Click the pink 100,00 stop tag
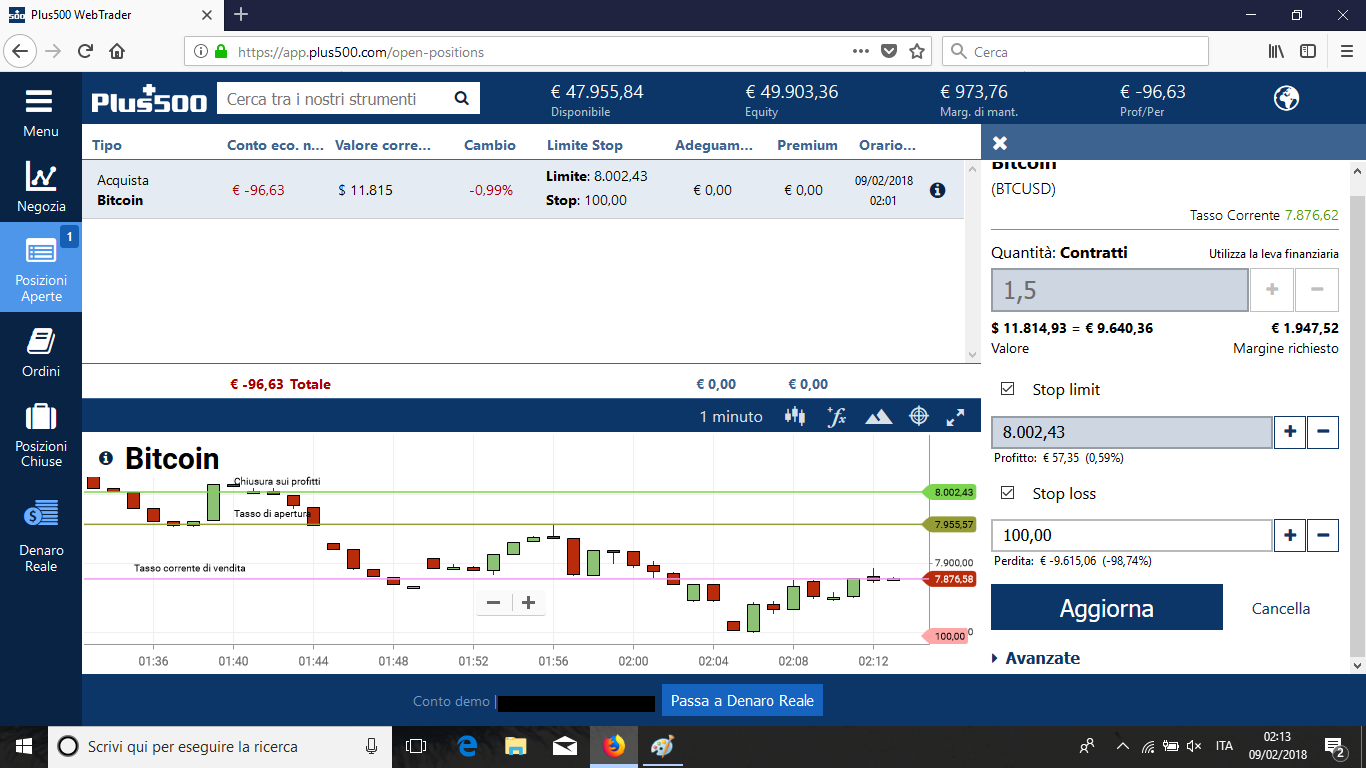Image resolution: width=1366 pixels, height=768 pixels. click(x=948, y=636)
